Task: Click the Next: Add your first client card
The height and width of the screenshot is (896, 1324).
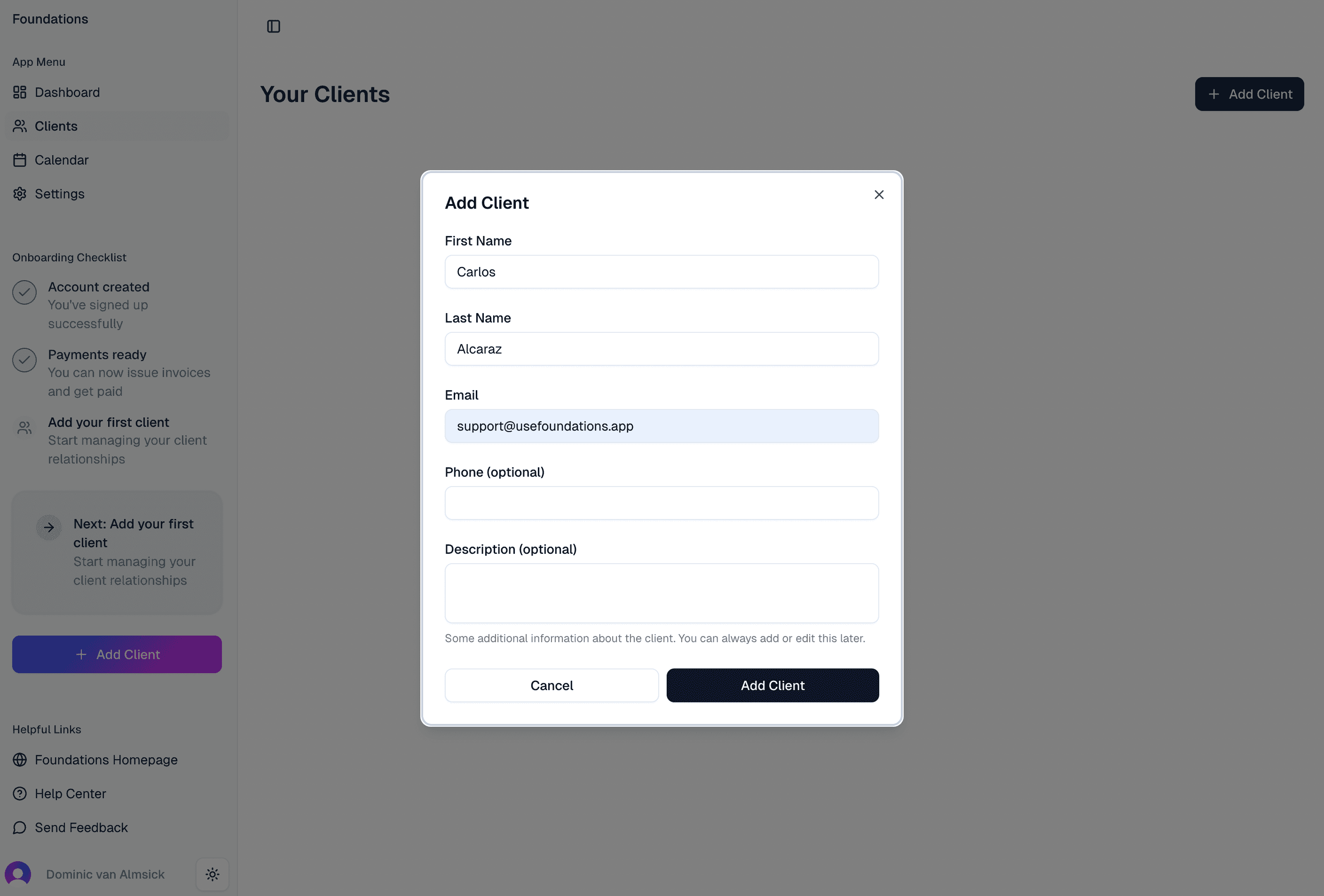Action: tap(117, 551)
